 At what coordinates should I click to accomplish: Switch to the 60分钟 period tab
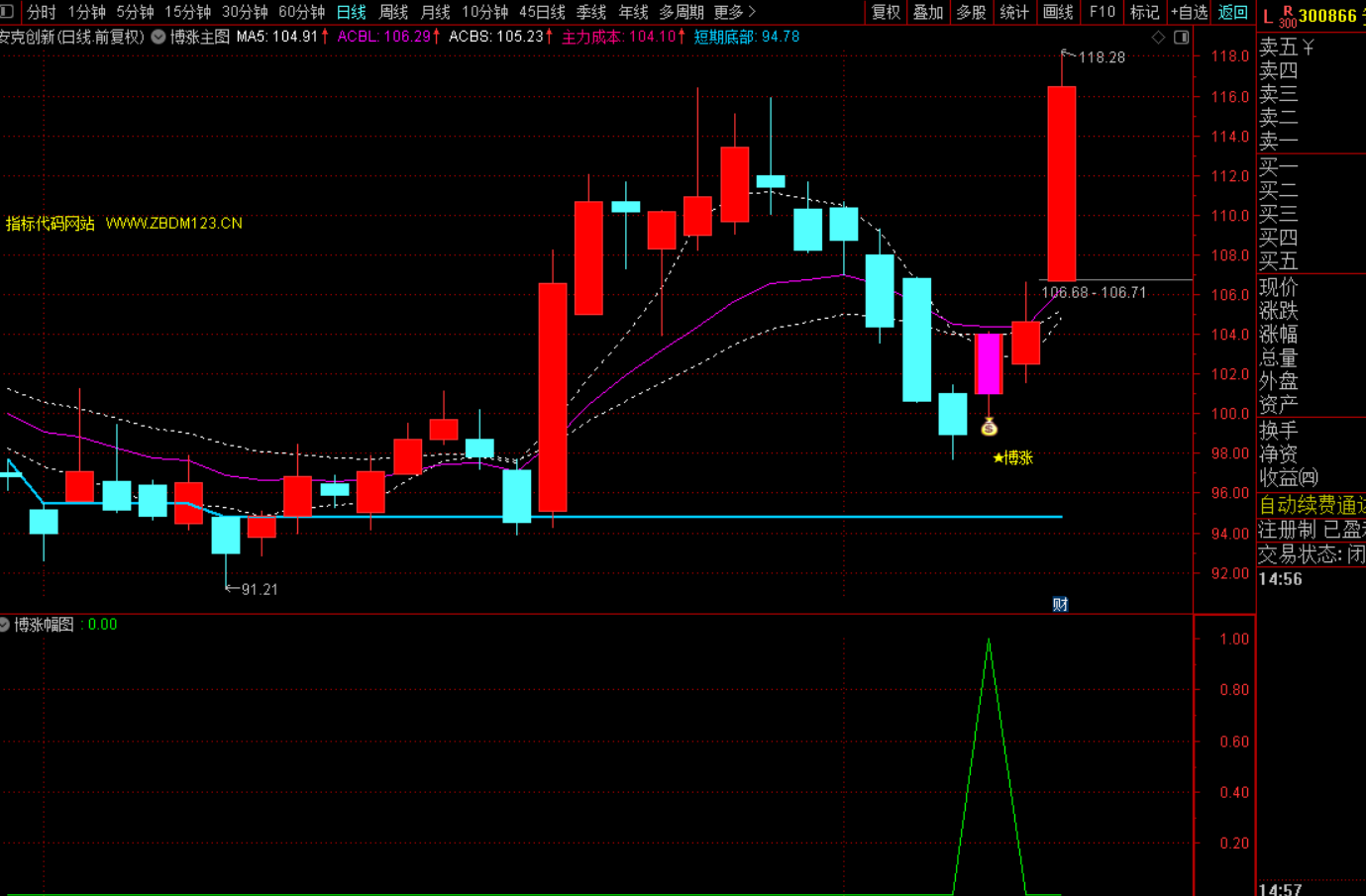coord(301,12)
